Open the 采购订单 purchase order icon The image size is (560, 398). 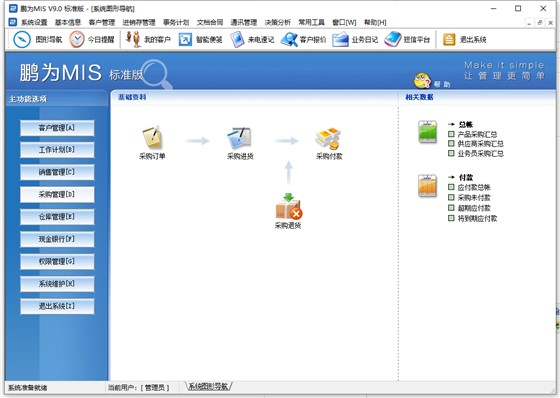tap(152, 138)
